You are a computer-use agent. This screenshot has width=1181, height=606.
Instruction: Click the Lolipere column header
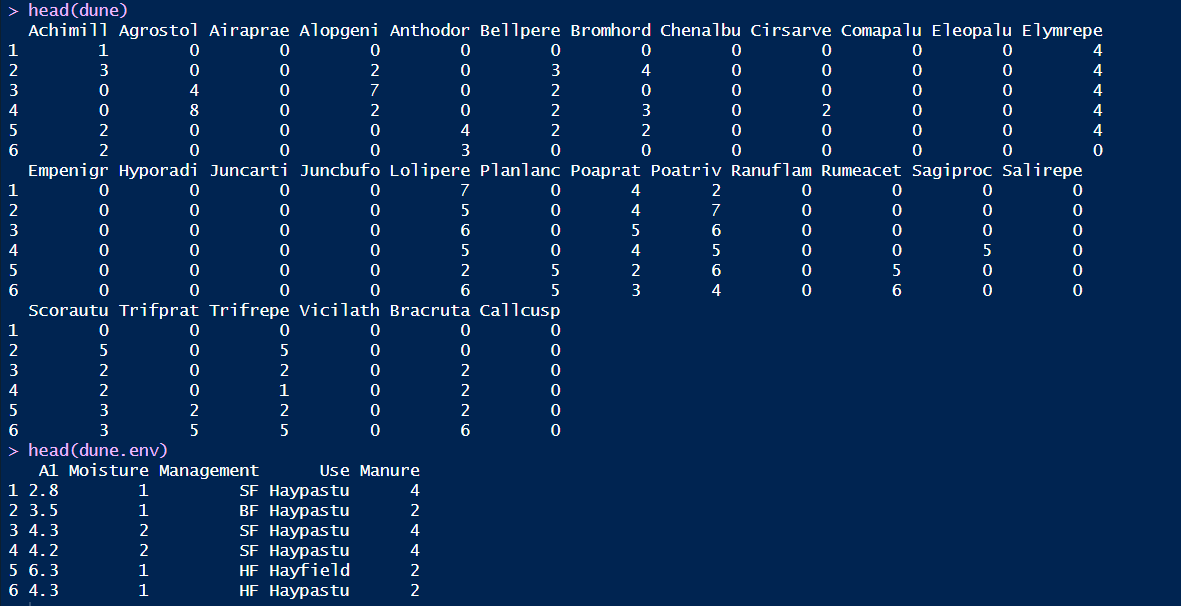tap(430, 170)
